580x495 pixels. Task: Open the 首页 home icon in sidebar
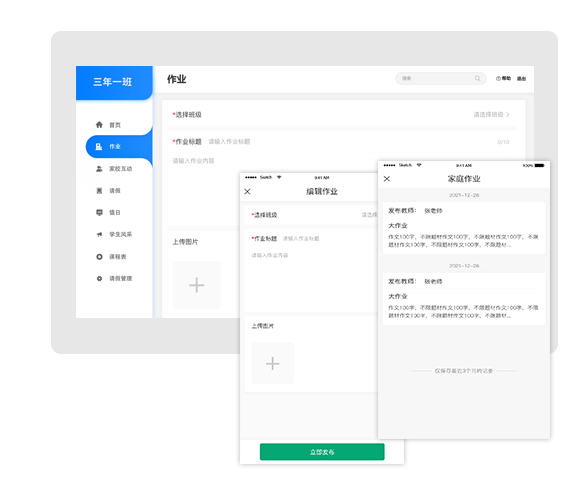pos(99,125)
